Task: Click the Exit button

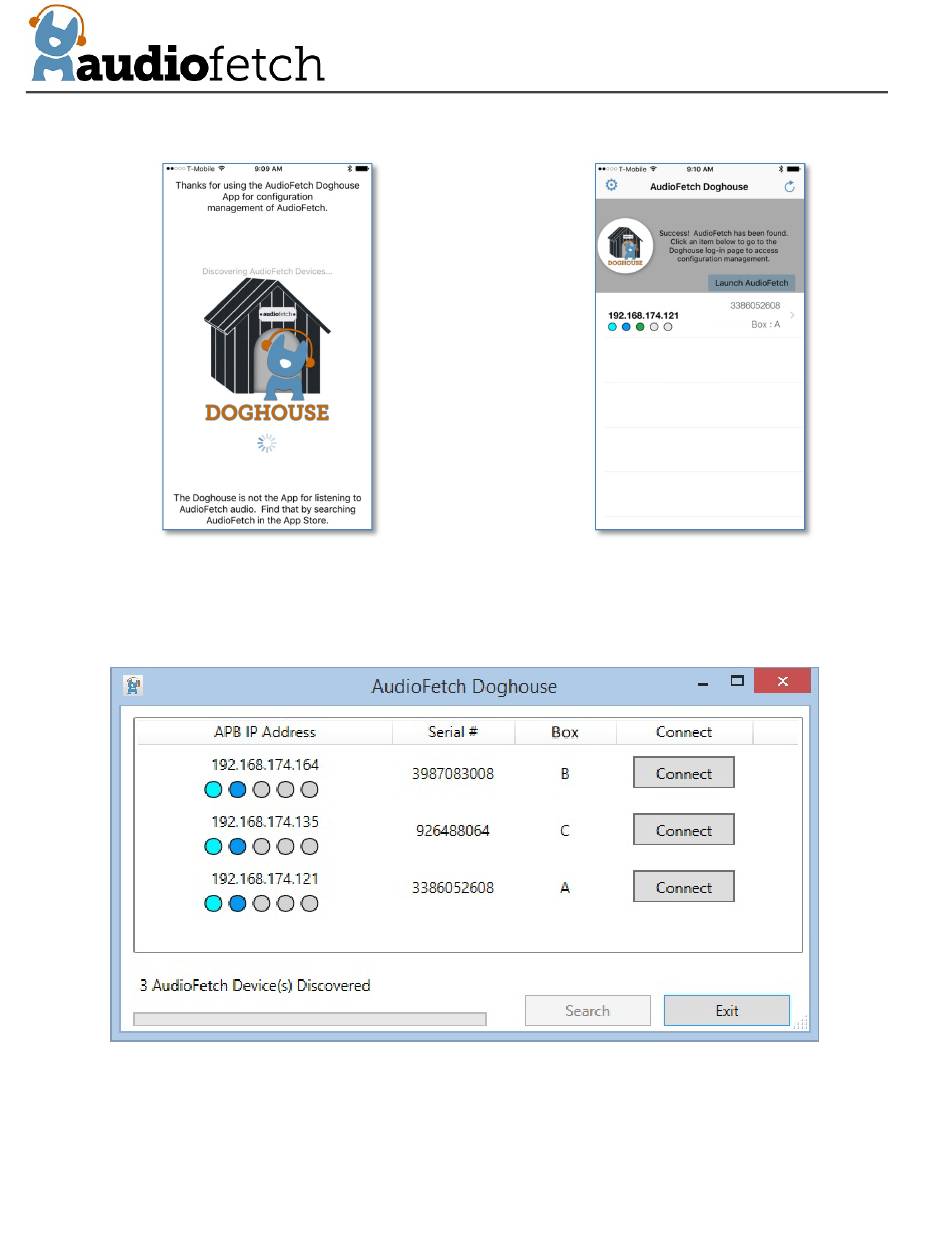Action: pyautogui.click(x=727, y=1010)
